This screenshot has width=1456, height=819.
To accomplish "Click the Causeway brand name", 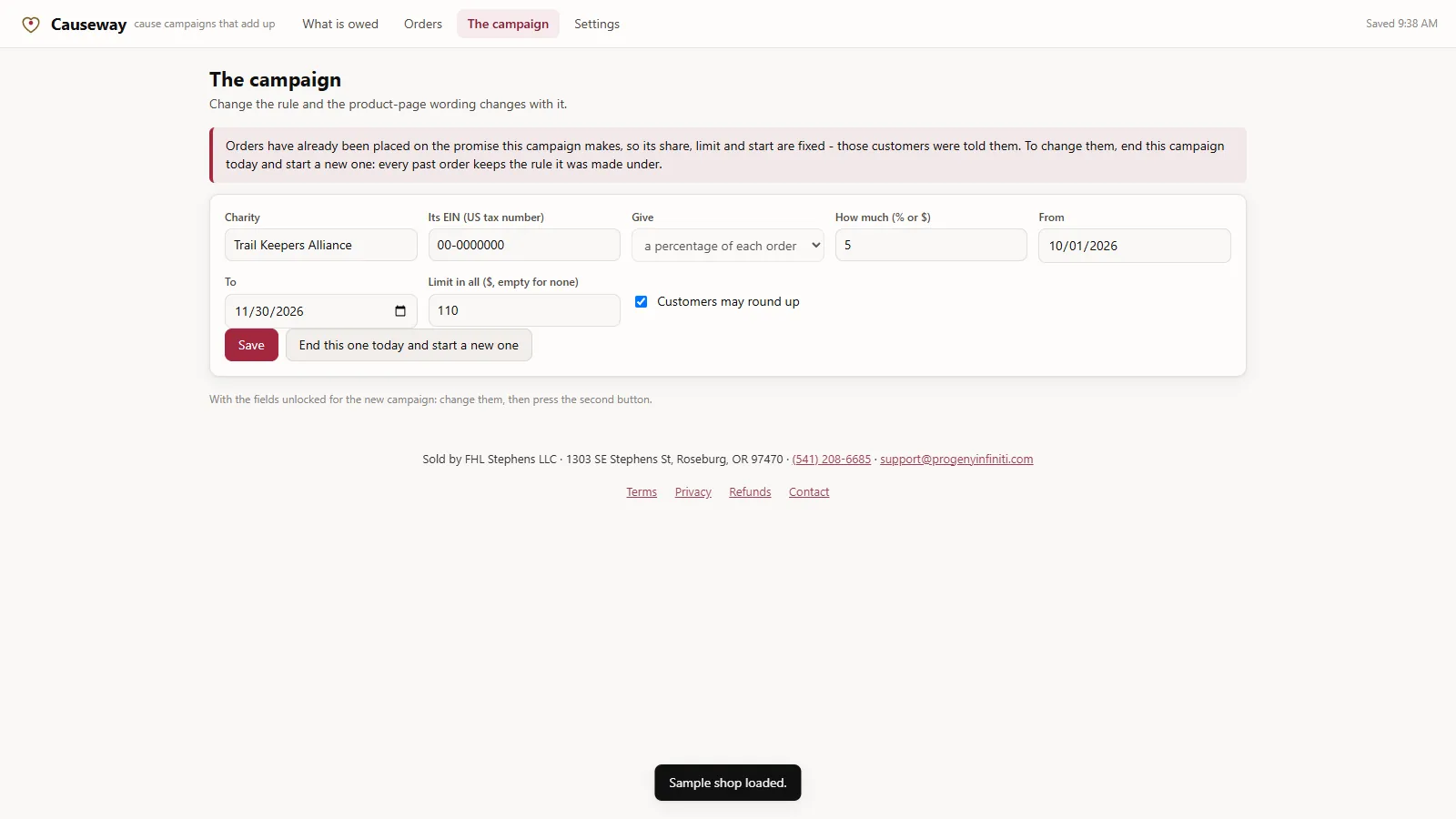I will coord(88,25).
